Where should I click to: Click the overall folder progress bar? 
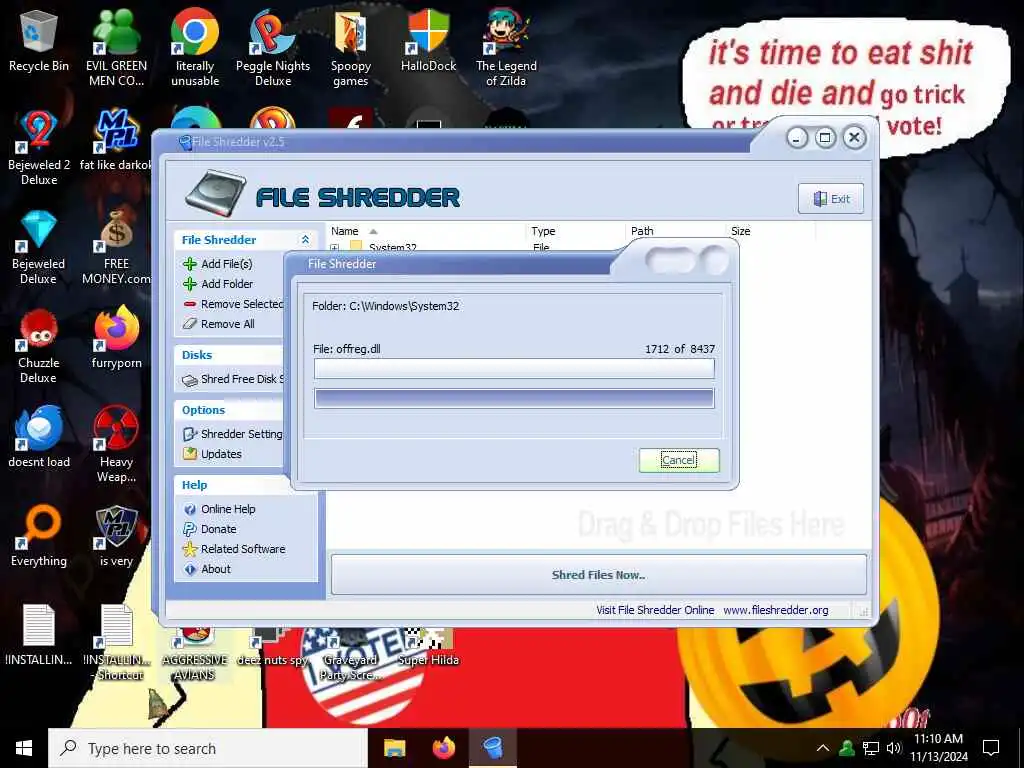(514, 398)
